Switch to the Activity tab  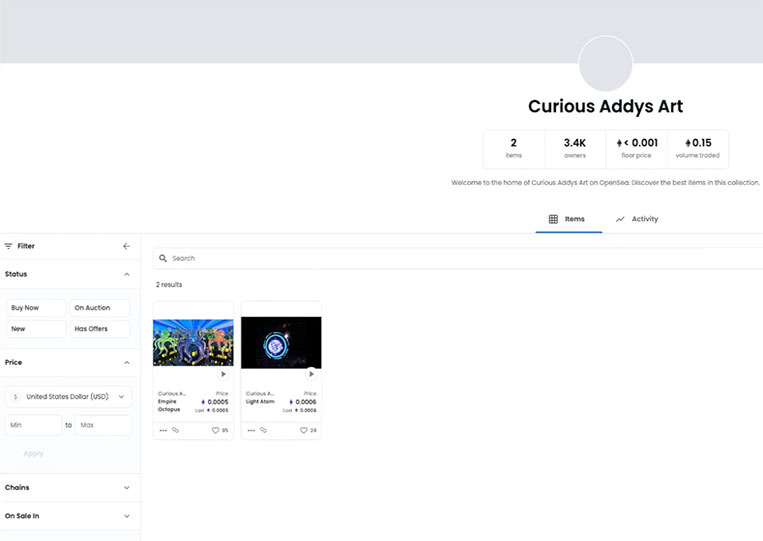click(x=637, y=219)
